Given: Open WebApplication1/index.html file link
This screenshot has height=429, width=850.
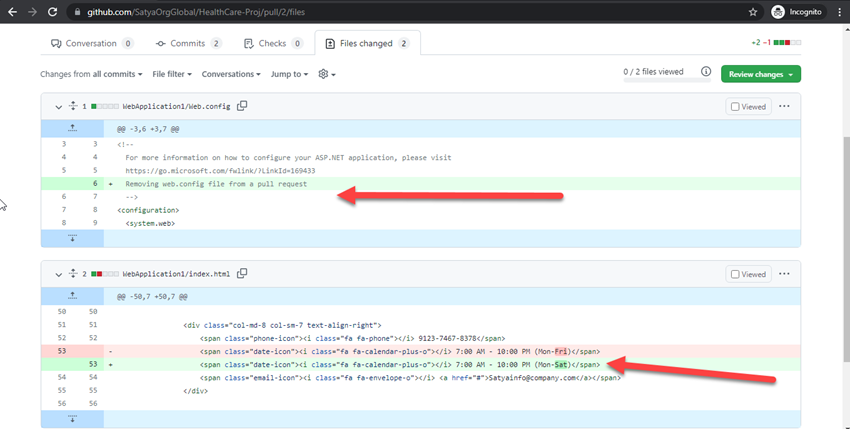Looking at the screenshot, I should click(176, 274).
